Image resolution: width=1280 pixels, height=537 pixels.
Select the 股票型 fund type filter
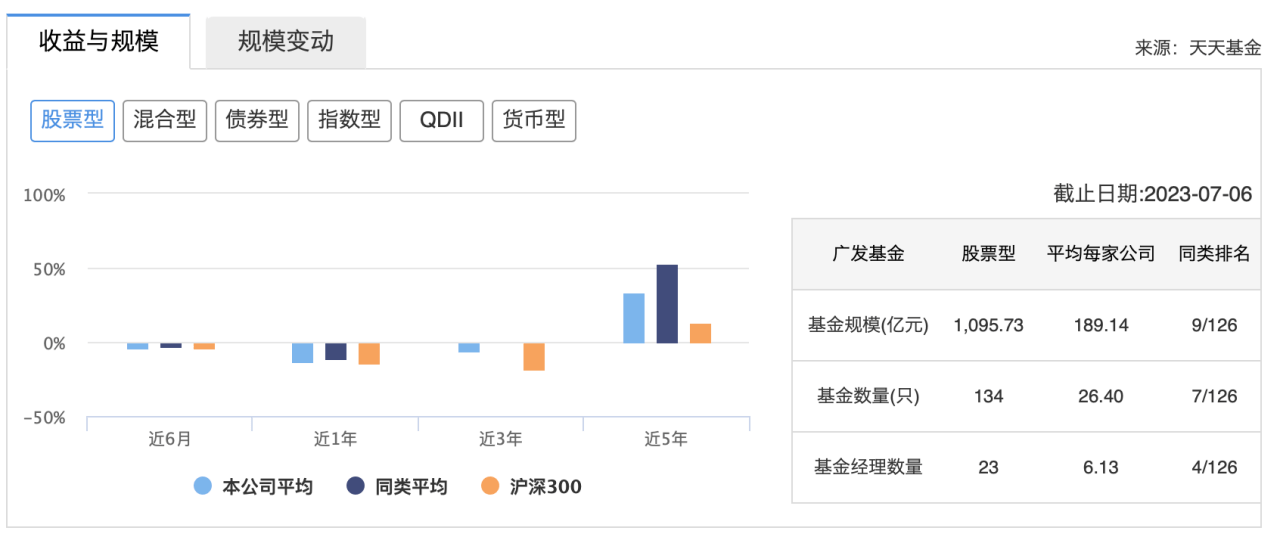[x=72, y=120]
